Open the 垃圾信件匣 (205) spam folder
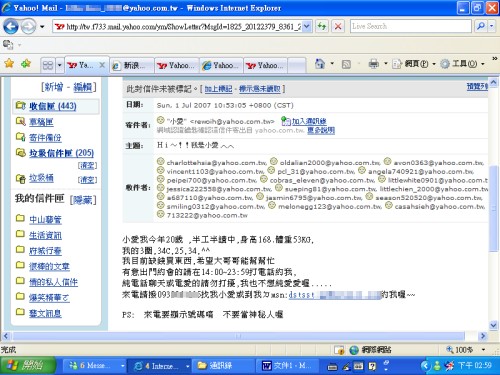Image resolution: width=500 pixels, height=375 pixels. tap(61, 153)
